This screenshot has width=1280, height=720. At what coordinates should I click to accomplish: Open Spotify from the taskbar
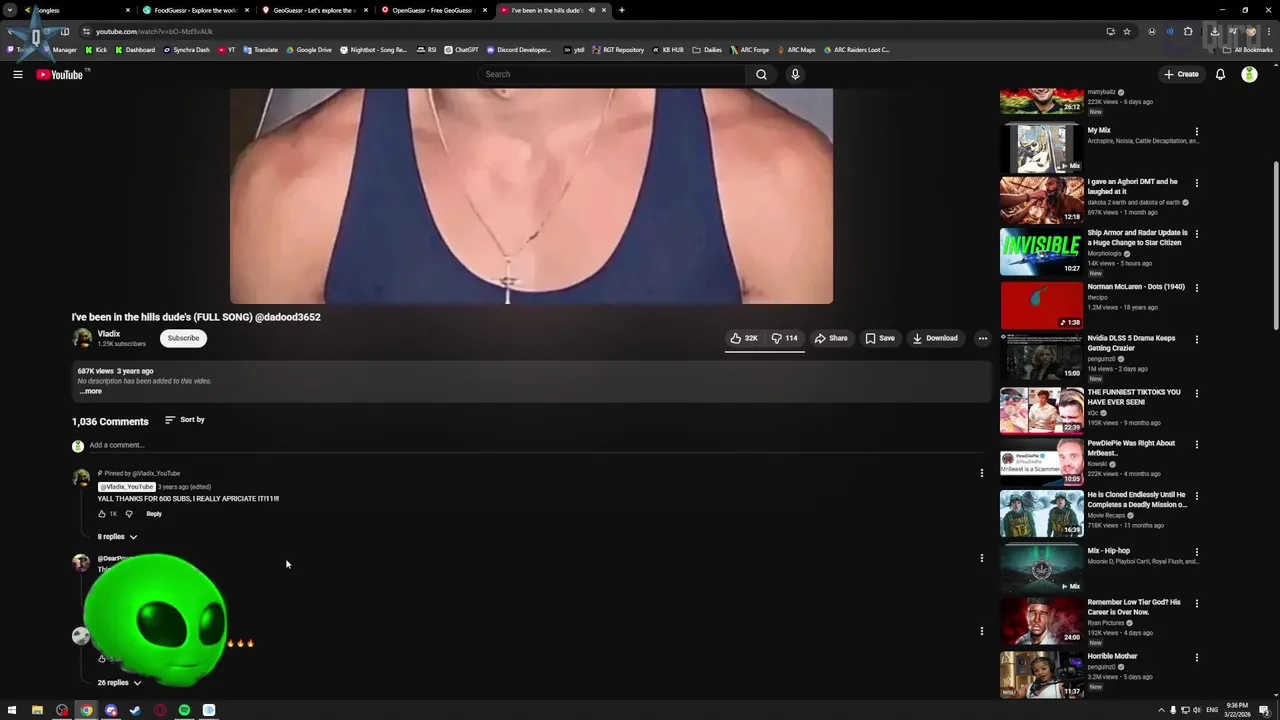[x=184, y=710]
